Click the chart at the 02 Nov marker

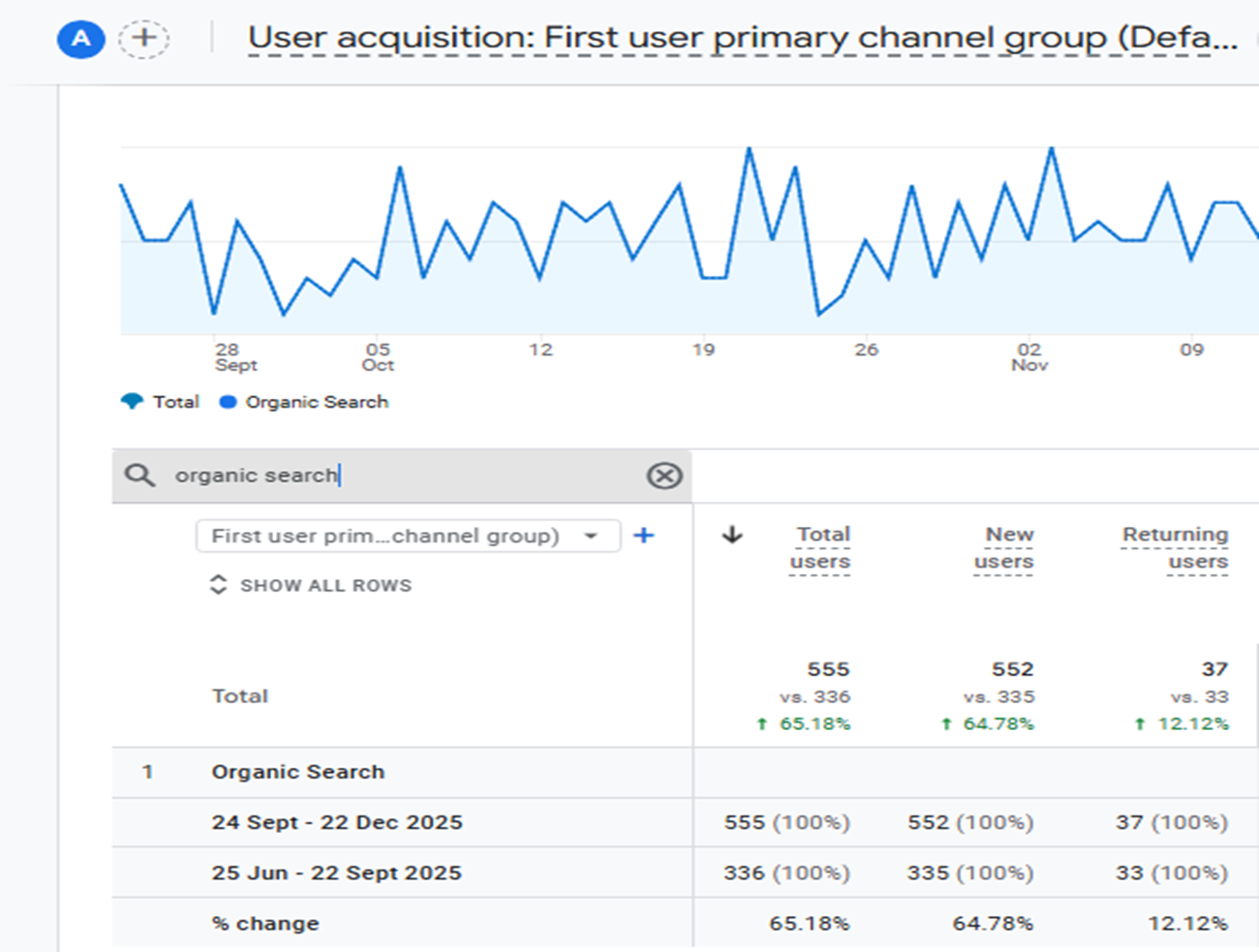(x=1029, y=356)
